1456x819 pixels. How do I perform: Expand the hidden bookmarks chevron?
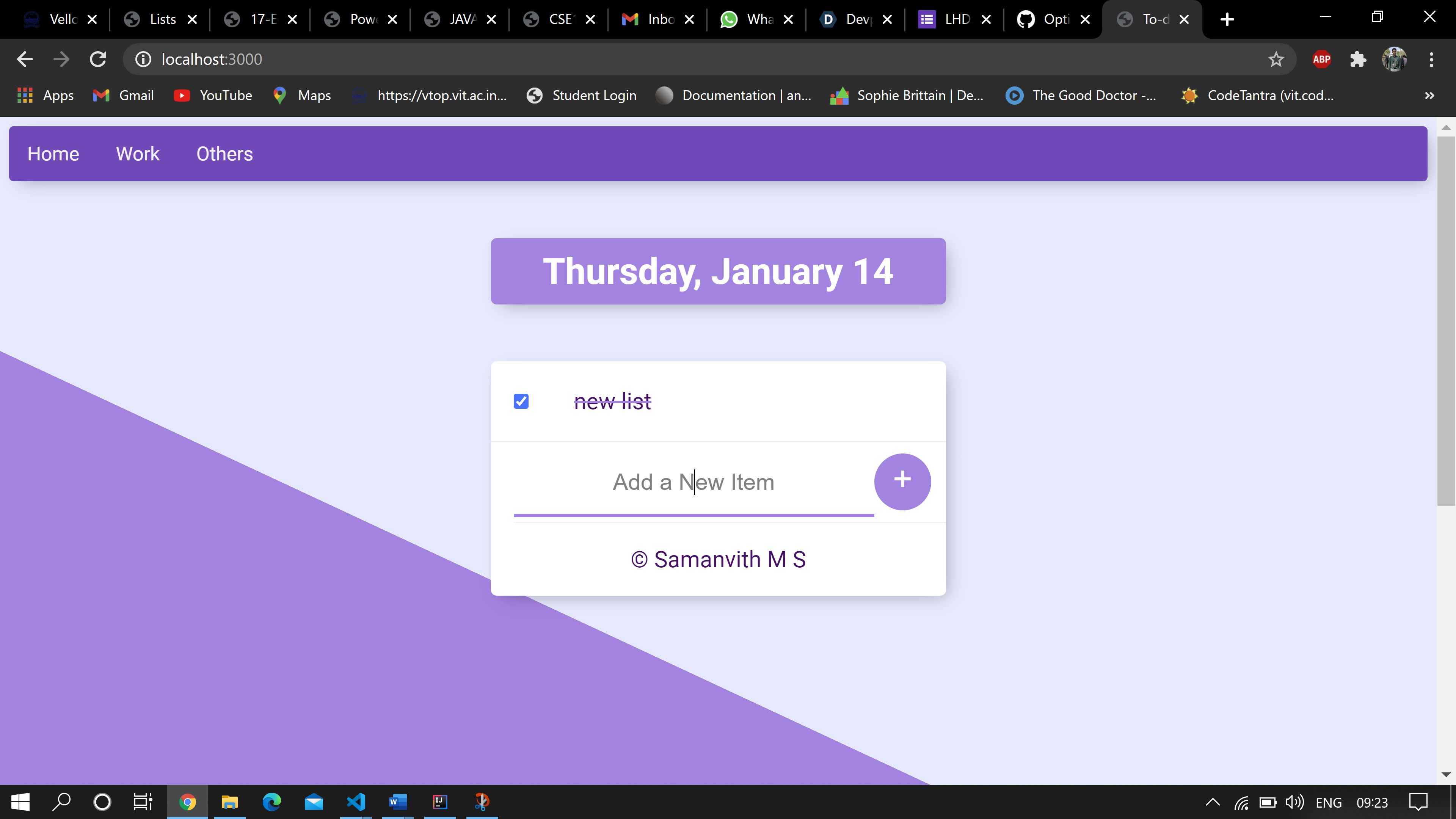coord(1429,96)
